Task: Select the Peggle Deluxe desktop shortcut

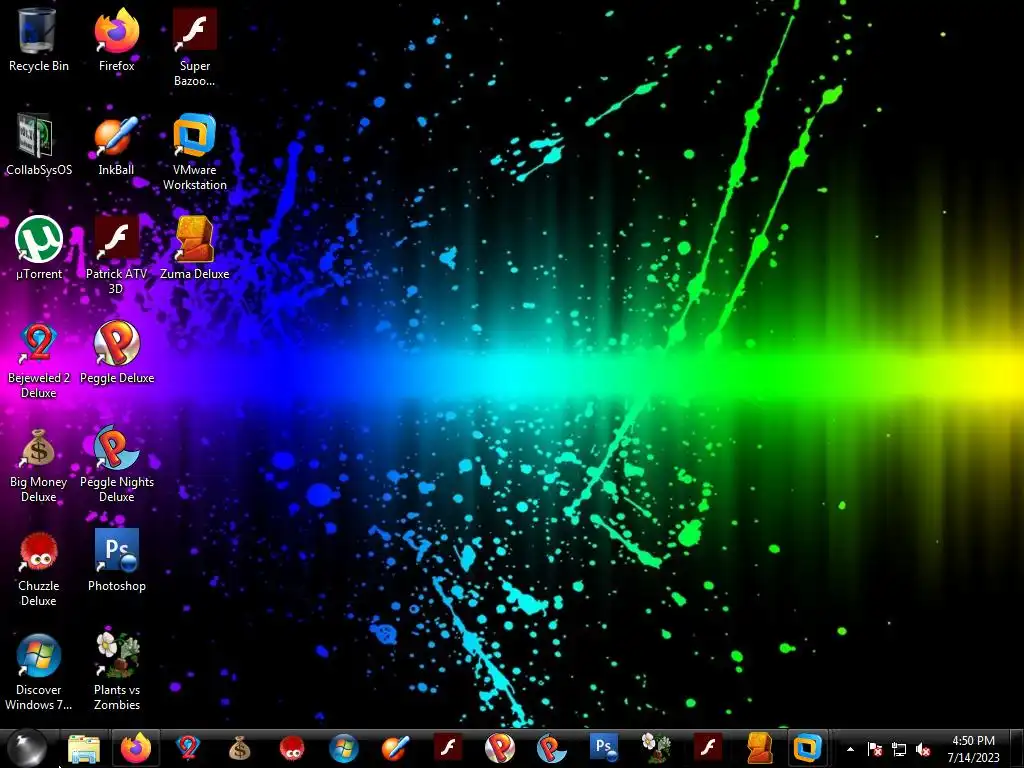Action: tap(116, 353)
